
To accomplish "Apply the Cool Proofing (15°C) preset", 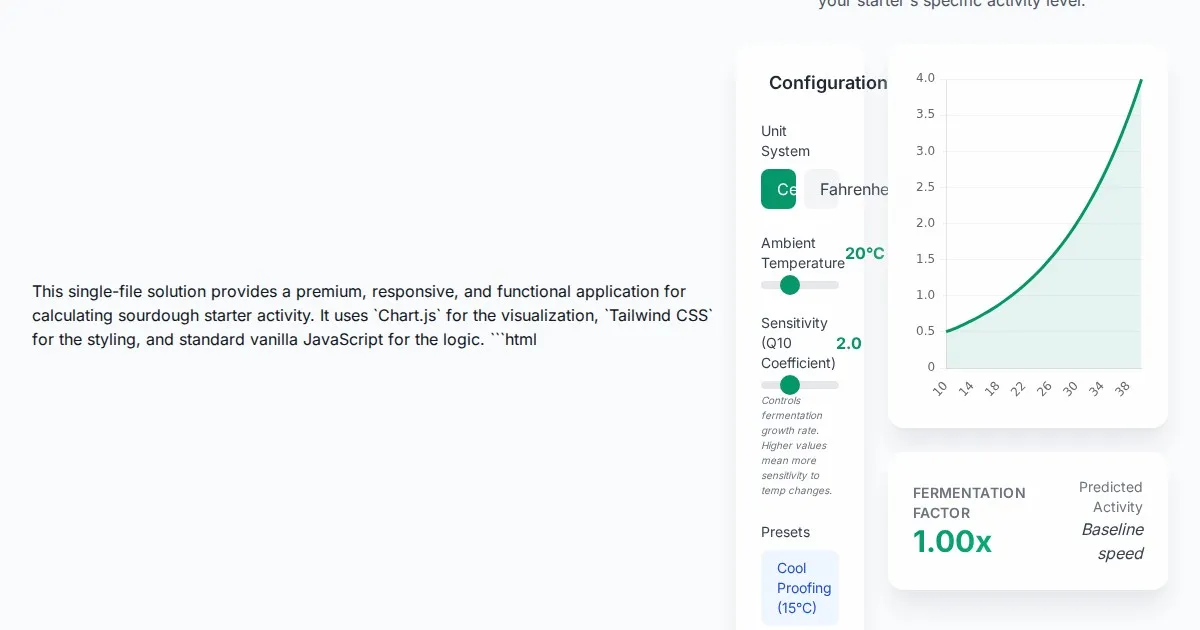I will 800,588.
